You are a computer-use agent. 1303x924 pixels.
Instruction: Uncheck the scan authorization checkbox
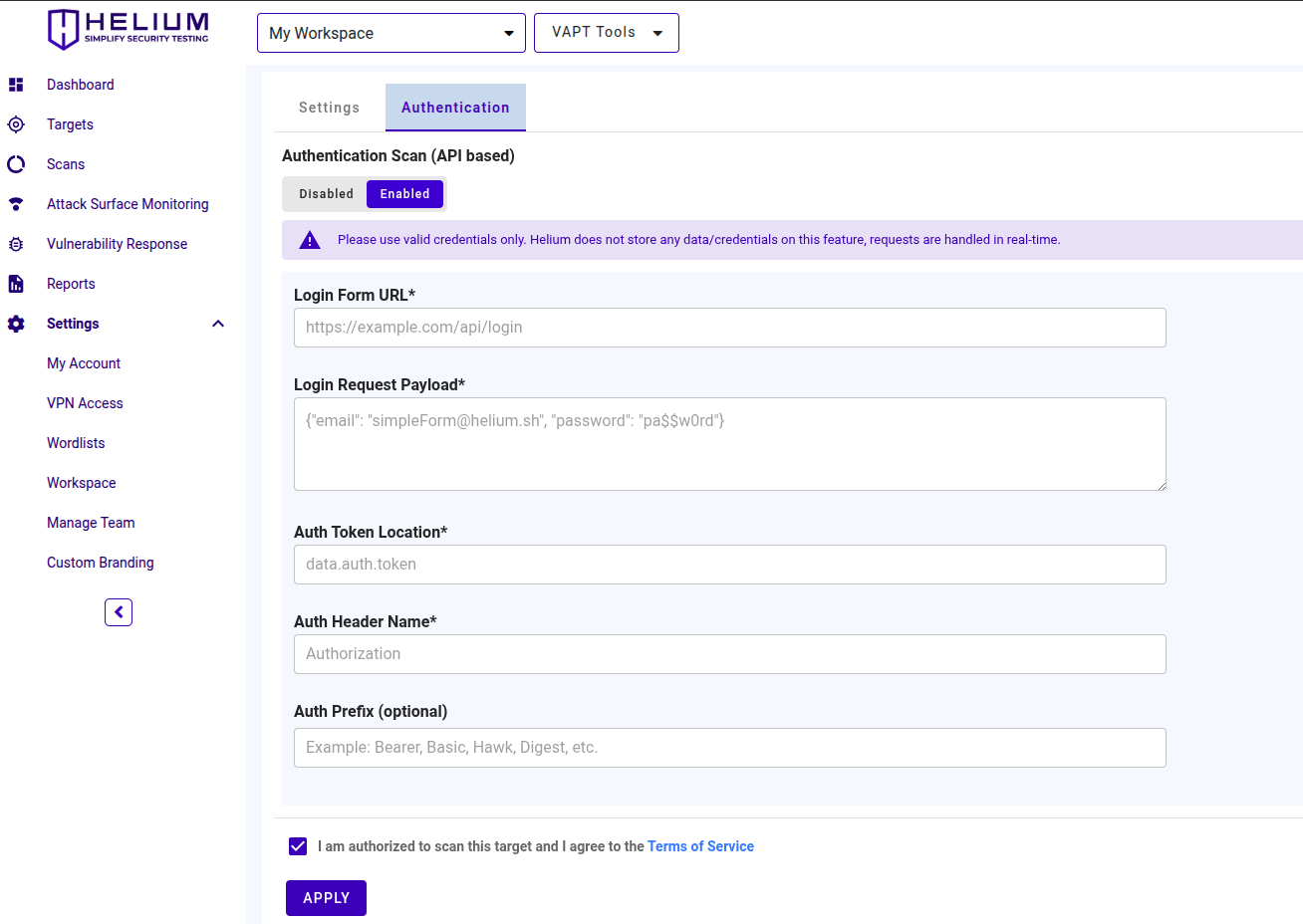298,846
